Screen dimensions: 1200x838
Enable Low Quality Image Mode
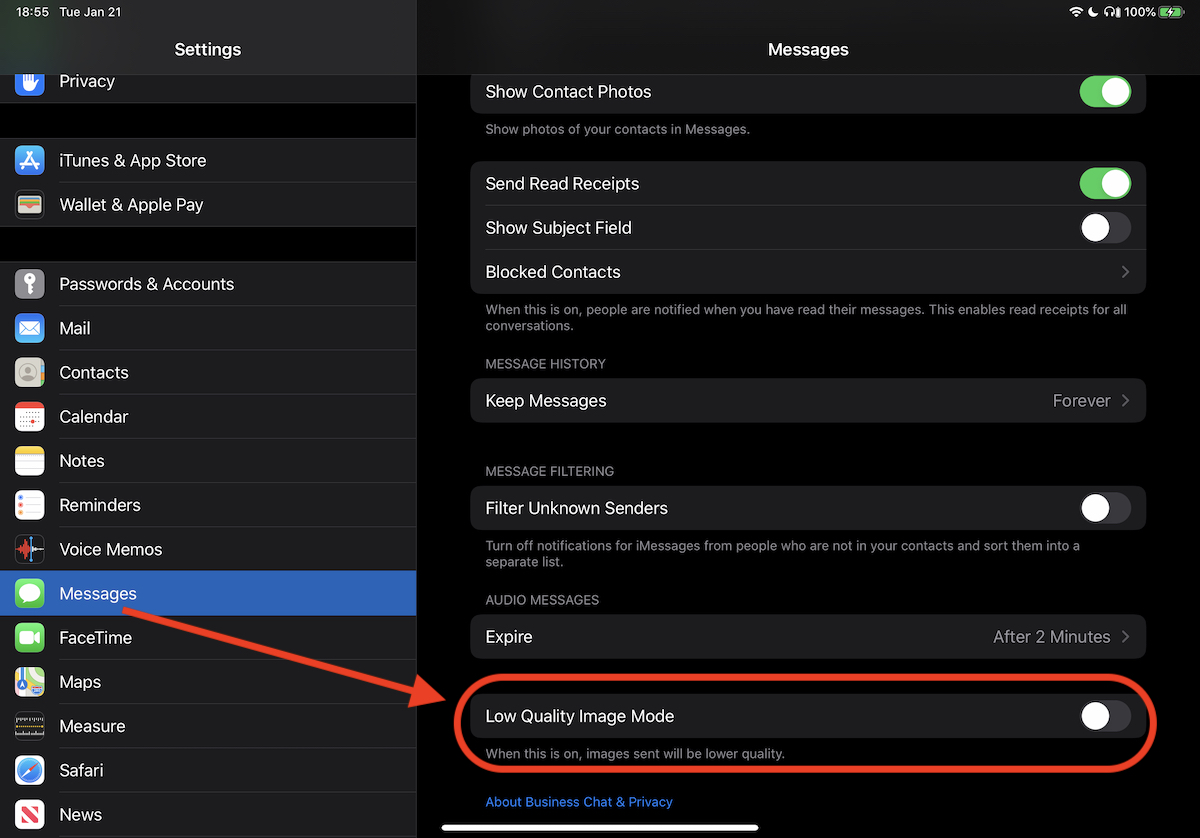(x=1104, y=716)
